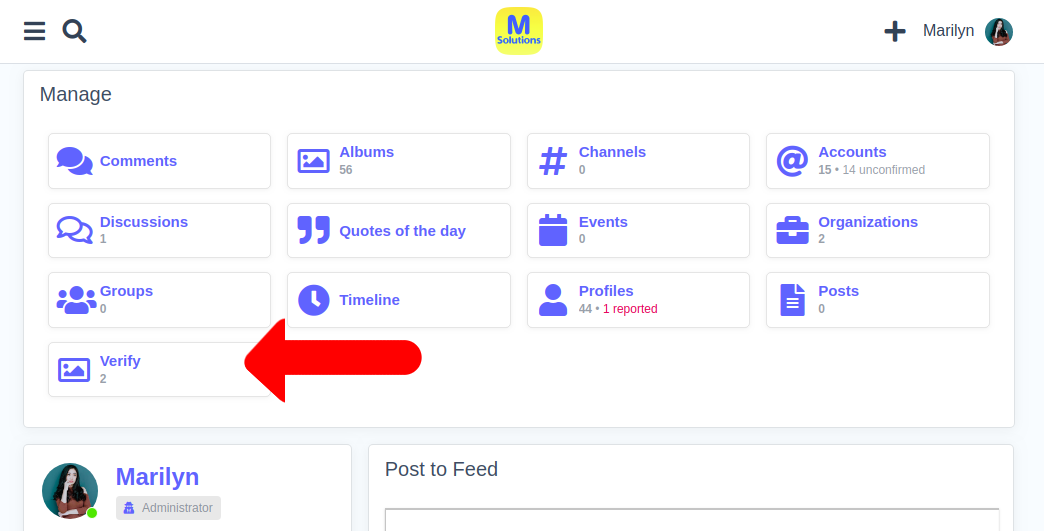The width and height of the screenshot is (1044, 531).
Task: Open Marilyn's avatar in the header
Action: click(998, 32)
